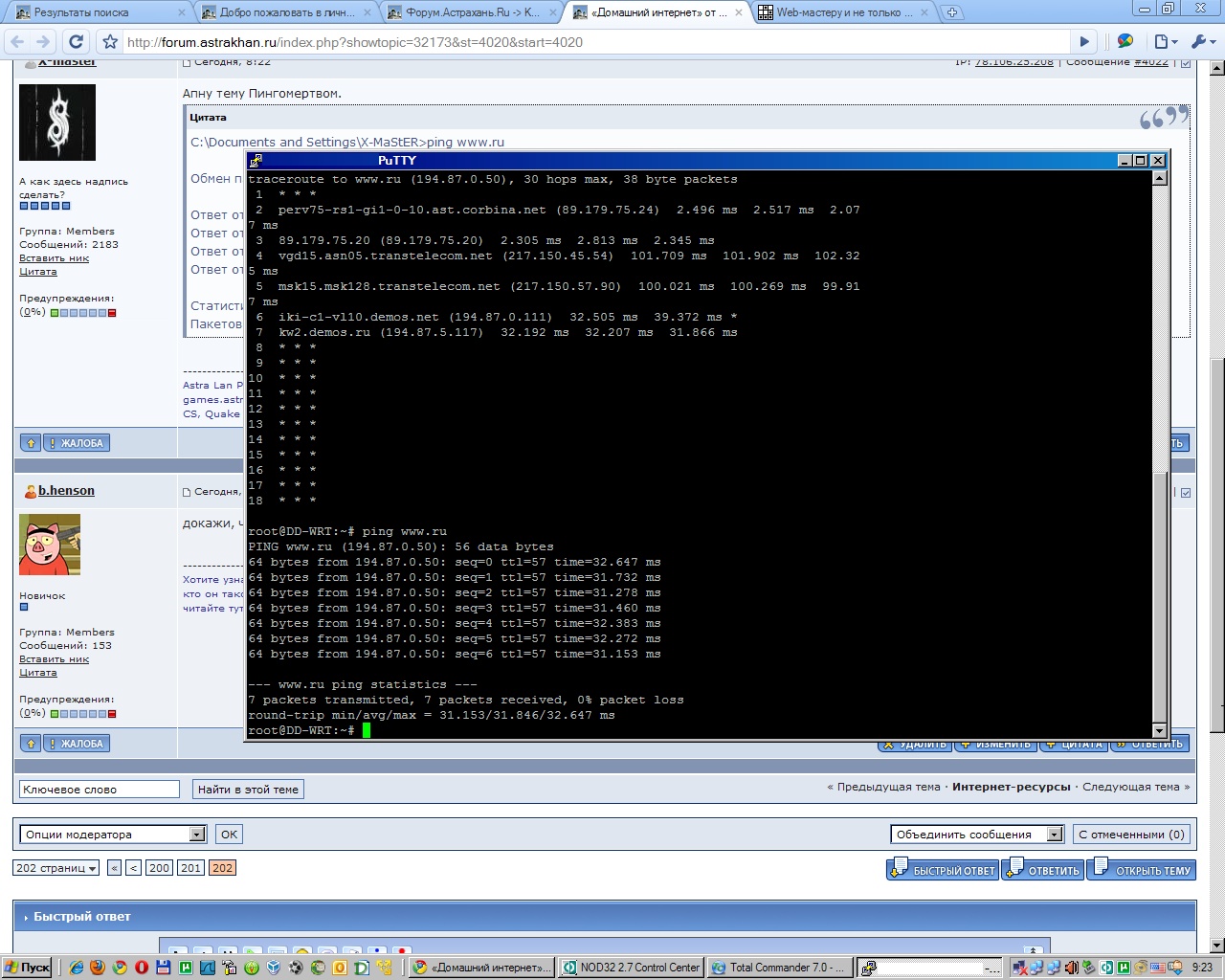
Task: Click 'Найти в этой теме' button
Action: point(248,790)
